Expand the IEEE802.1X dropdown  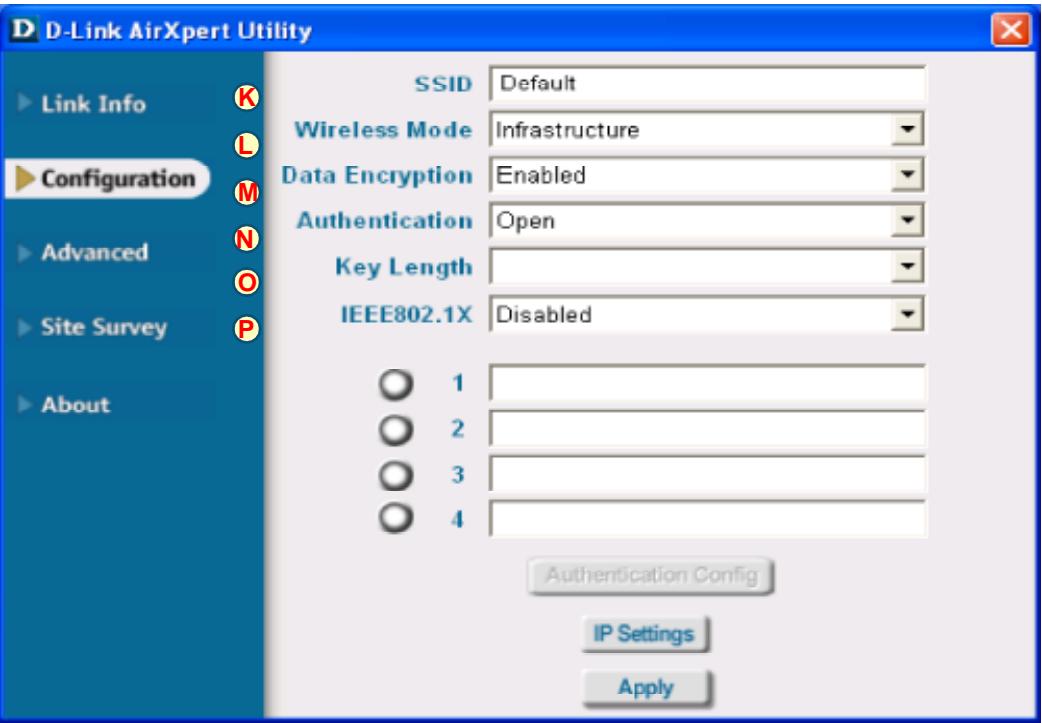click(x=907, y=314)
